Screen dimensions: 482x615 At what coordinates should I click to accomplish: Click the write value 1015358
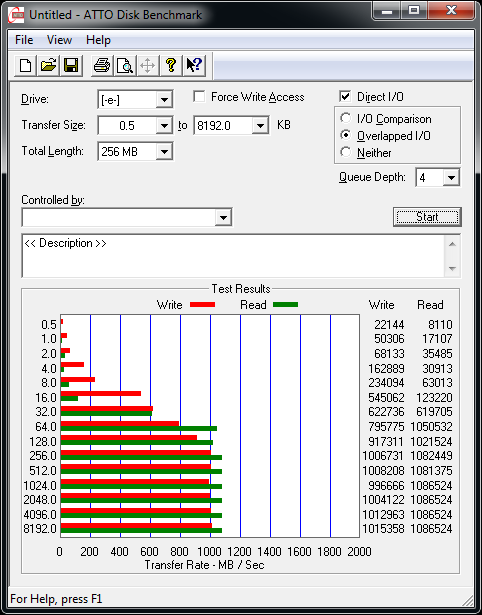(383, 529)
